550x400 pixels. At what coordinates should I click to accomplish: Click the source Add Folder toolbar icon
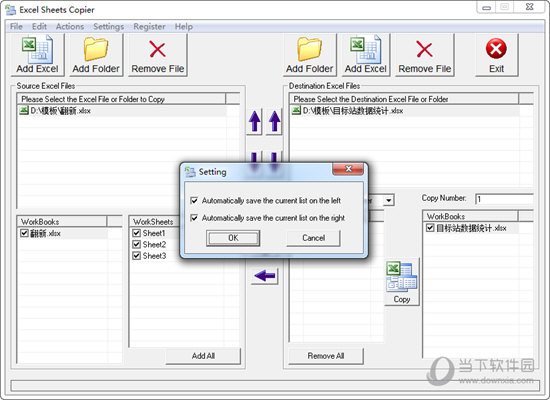[x=96, y=49]
